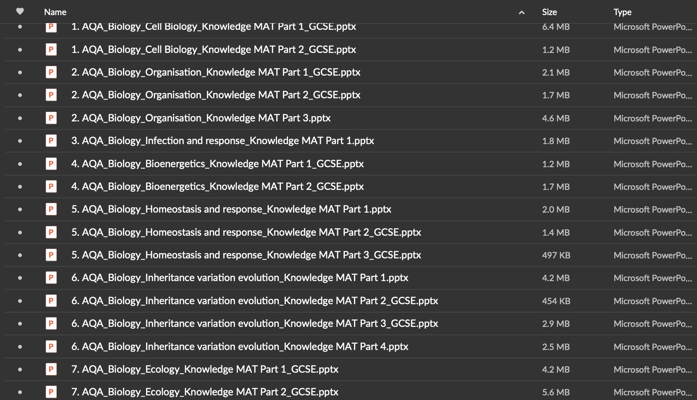Click PowerPoint icon for Bioenergetics Part 1
Image resolution: width=697 pixels, height=400 pixels.
coord(51,164)
